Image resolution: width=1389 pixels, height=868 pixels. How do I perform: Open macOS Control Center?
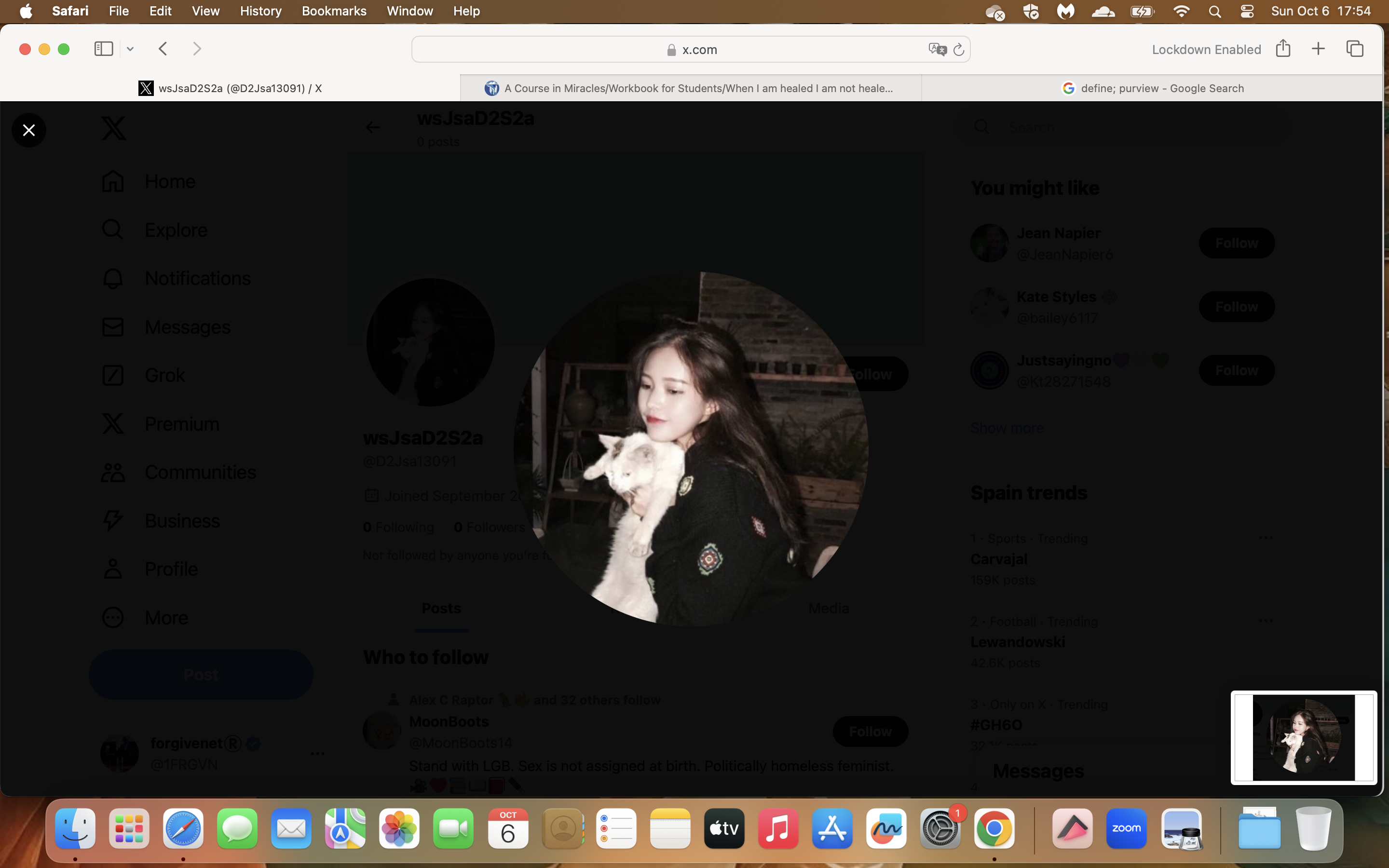coord(1247,11)
